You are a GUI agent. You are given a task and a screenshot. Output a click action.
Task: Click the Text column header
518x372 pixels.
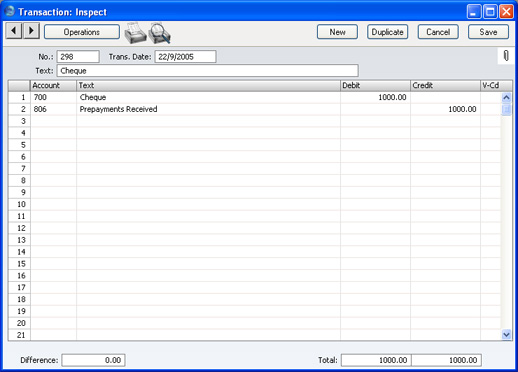coord(208,85)
